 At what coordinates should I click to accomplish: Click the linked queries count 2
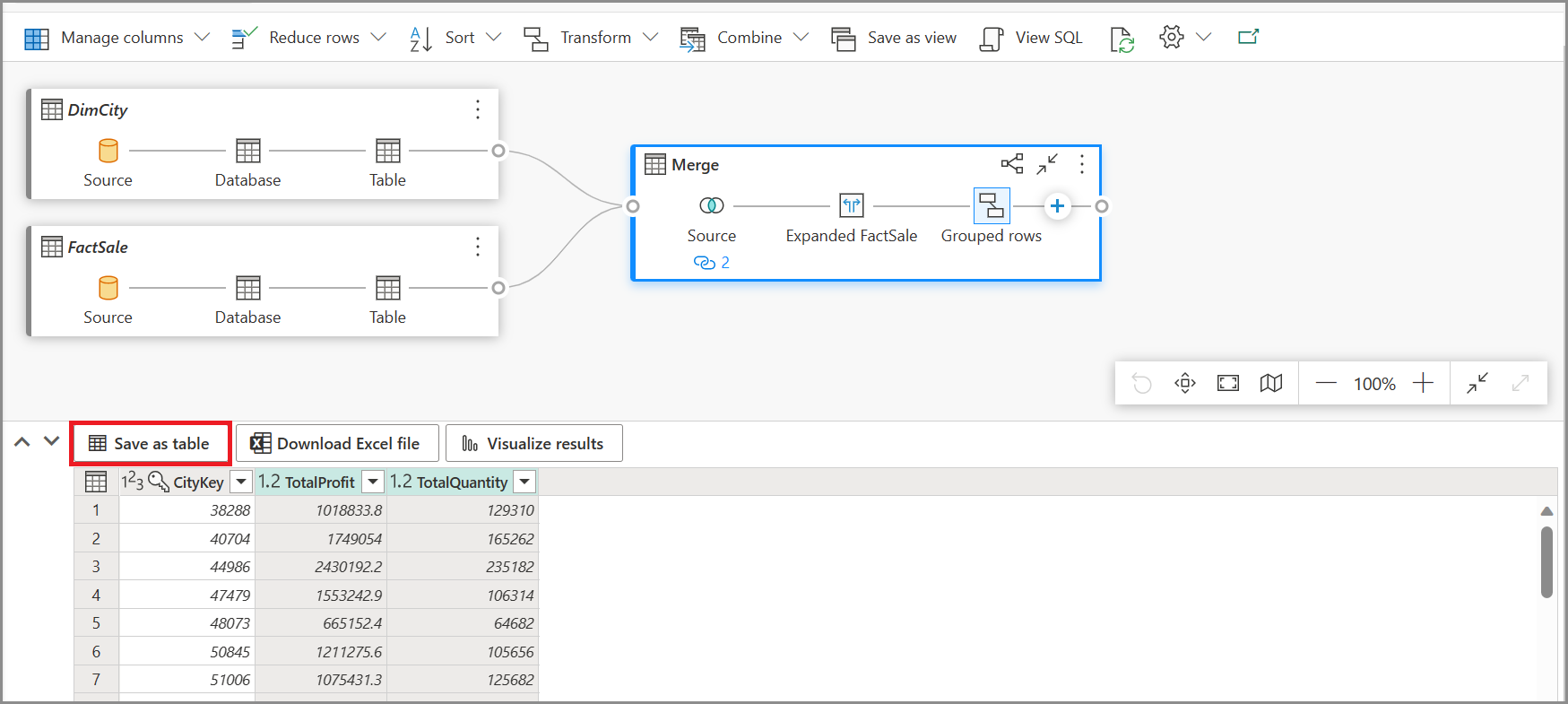click(x=712, y=263)
